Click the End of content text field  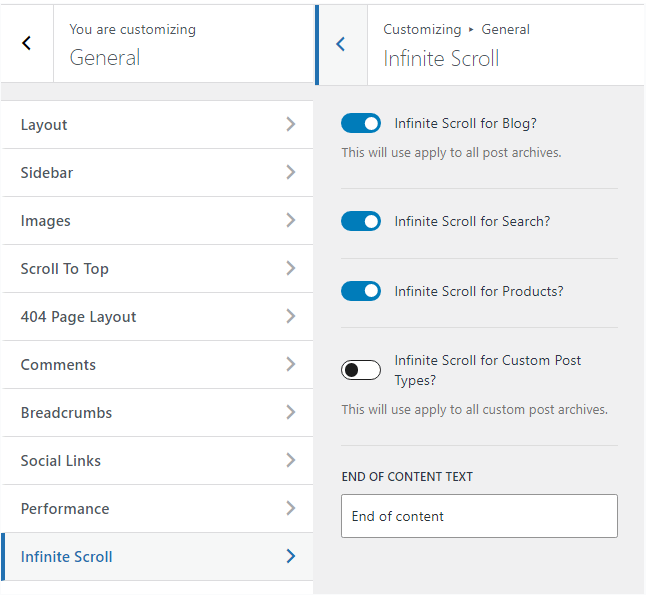pyautogui.click(x=479, y=516)
